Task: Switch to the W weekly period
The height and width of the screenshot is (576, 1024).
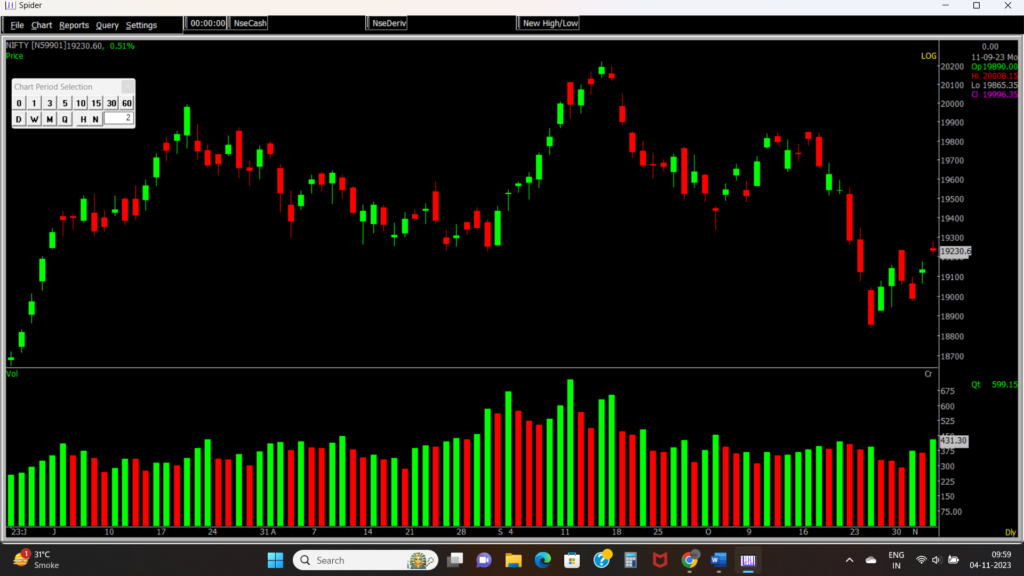Action: pos(34,119)
